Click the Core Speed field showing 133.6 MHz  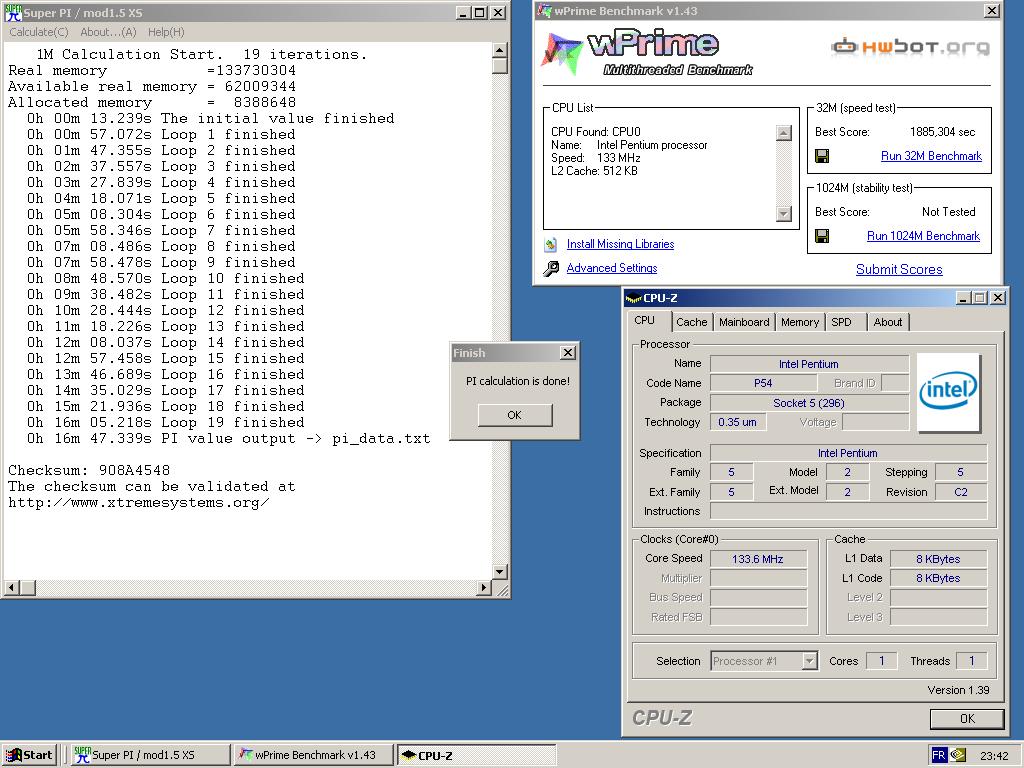(x=758, y=559)
